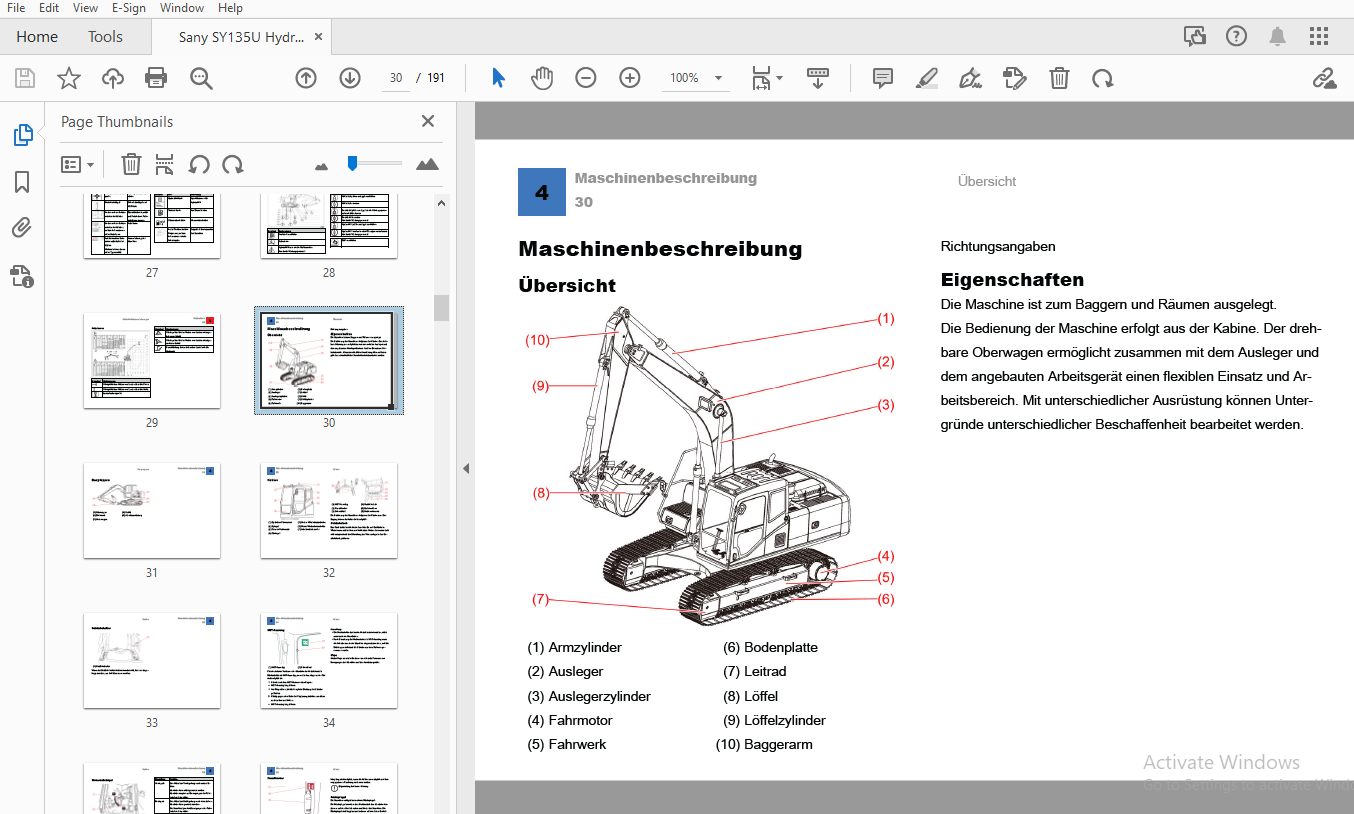Screen dimensions: 1354x814
Task: Open Attachments paperclip sidebar icon
Action: (x=22, y=228)
